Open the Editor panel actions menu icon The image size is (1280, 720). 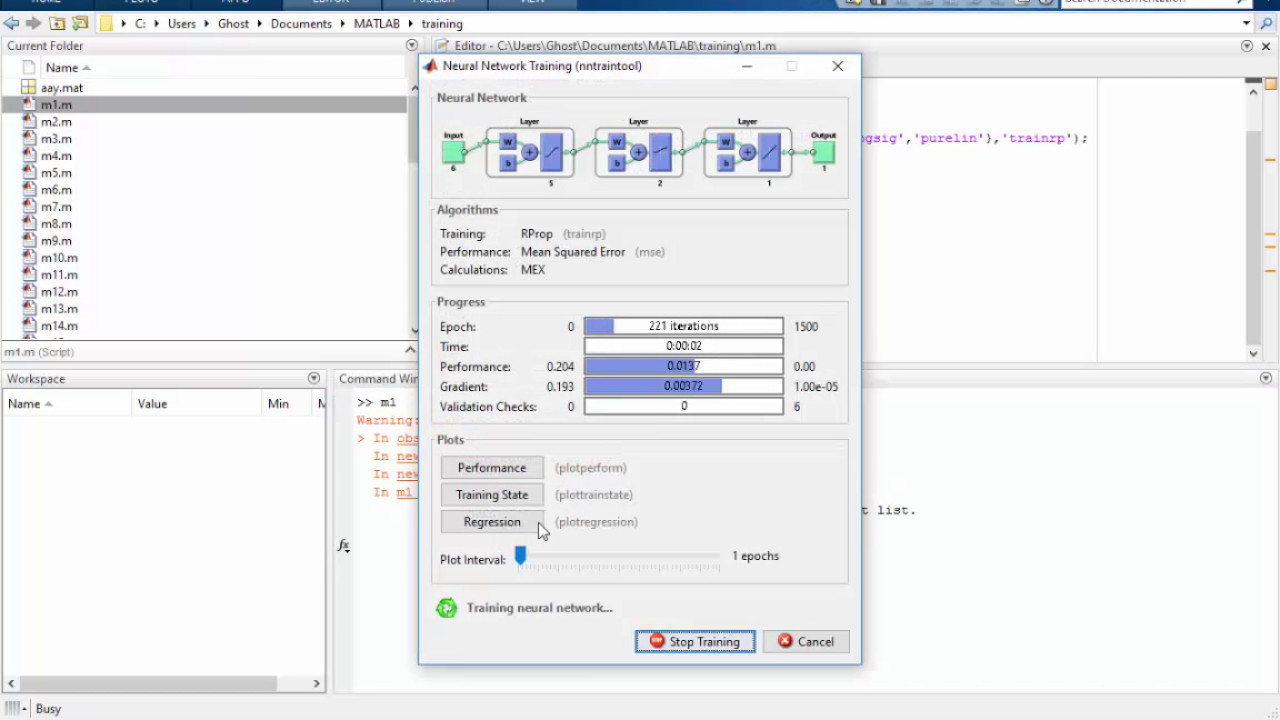(x=1247, y=45)
